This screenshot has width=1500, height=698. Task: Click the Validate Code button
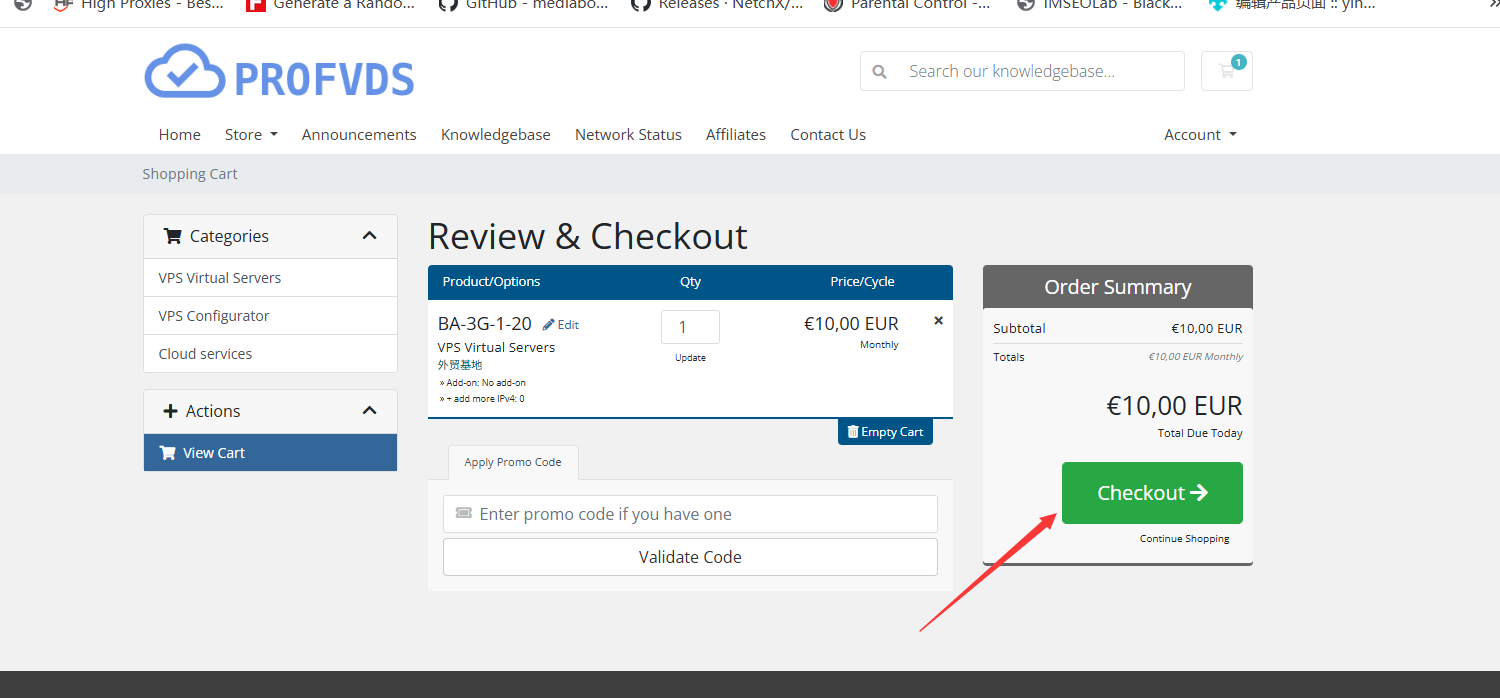pos(690,557)
